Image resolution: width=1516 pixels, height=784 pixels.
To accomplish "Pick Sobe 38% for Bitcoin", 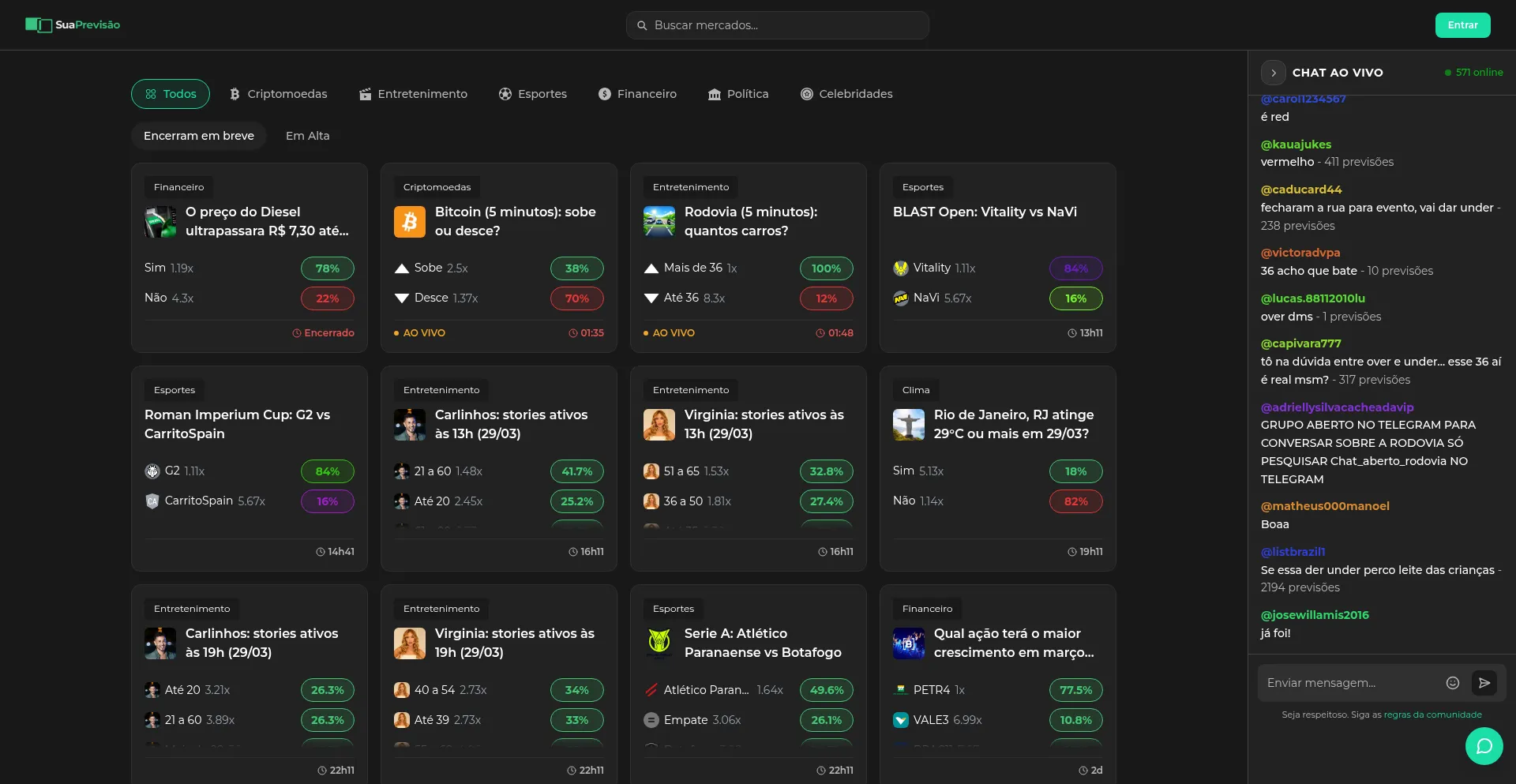I will click(577, 268).
